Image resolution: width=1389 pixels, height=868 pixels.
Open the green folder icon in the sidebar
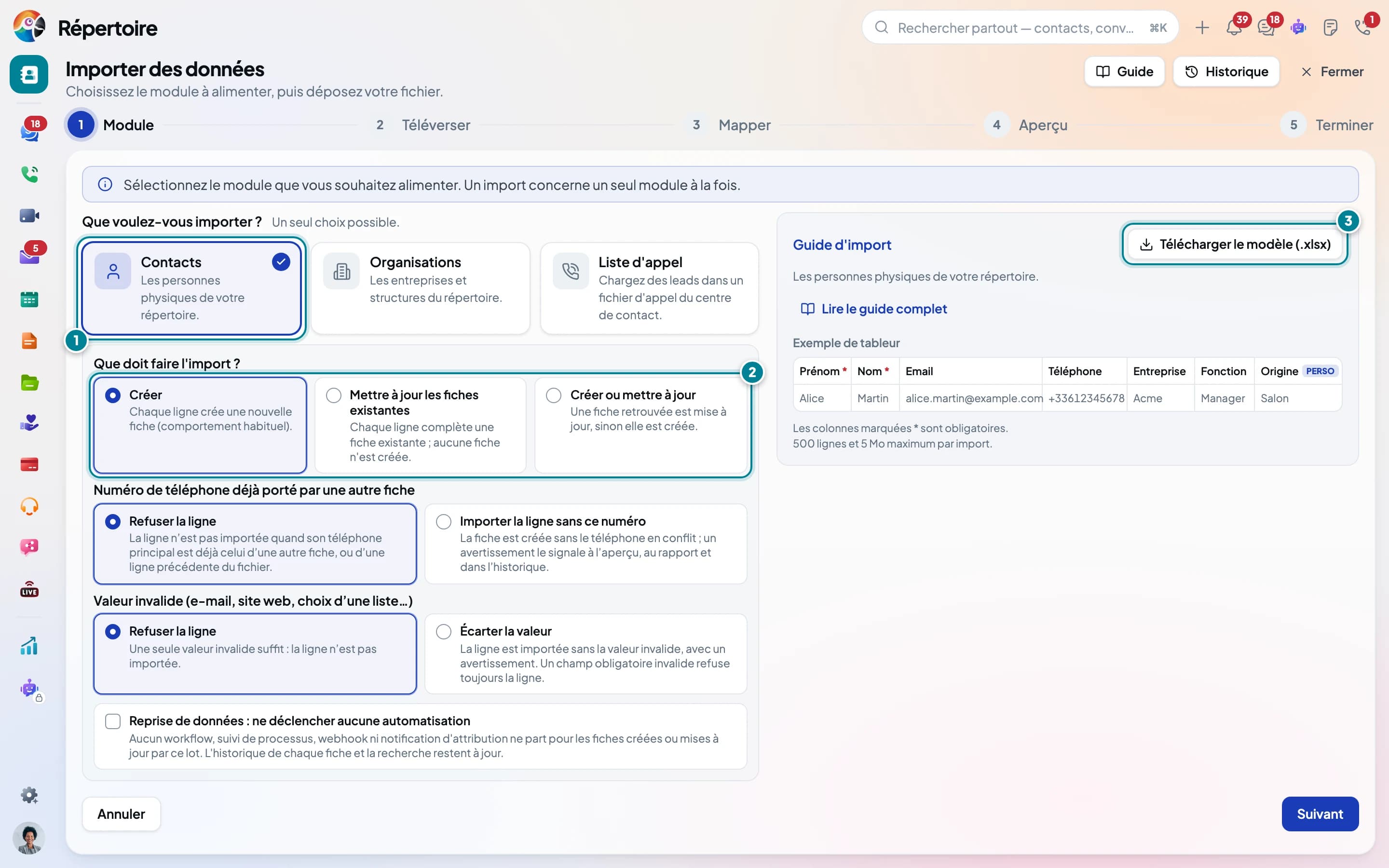pyautogui.click(x=29, y=382)
